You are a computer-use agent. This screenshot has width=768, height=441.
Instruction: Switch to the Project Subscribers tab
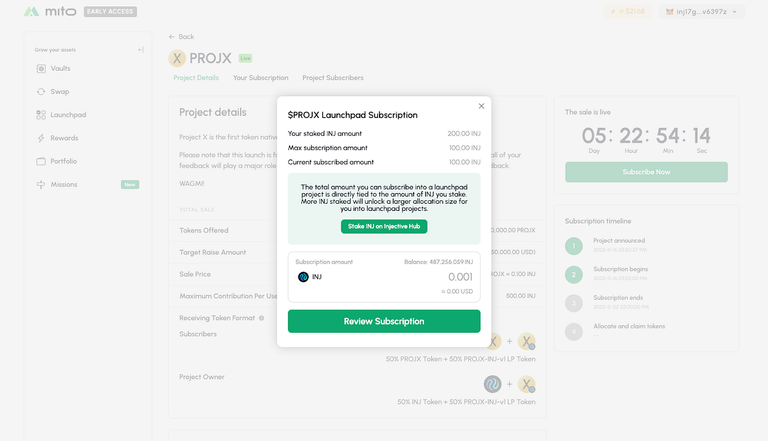[333, 77]
